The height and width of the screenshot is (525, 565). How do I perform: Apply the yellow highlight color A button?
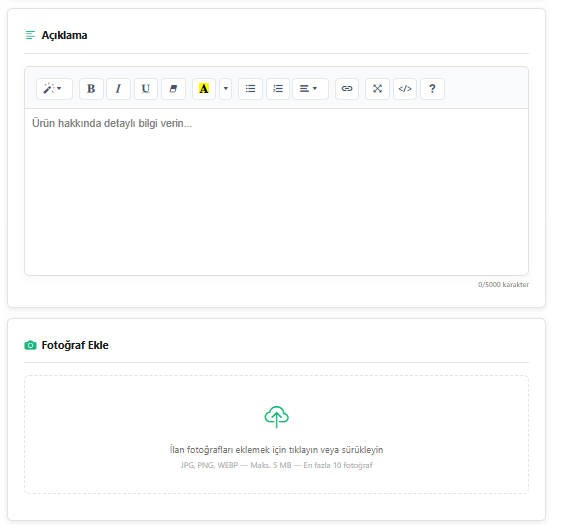tap(204, 89)
